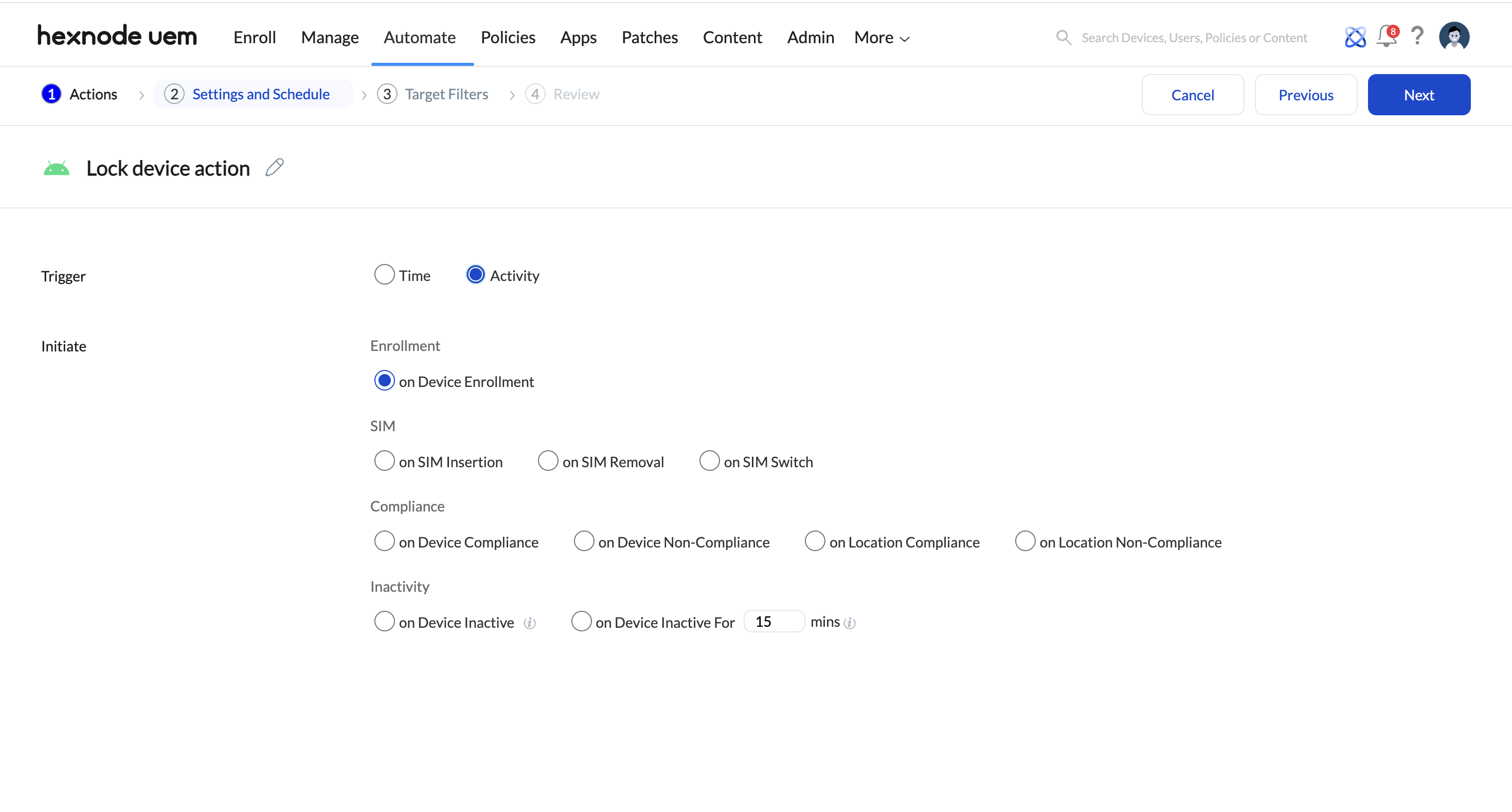
Task: Click the remote view globe icon in top bar
Action: coord(1355,37)
